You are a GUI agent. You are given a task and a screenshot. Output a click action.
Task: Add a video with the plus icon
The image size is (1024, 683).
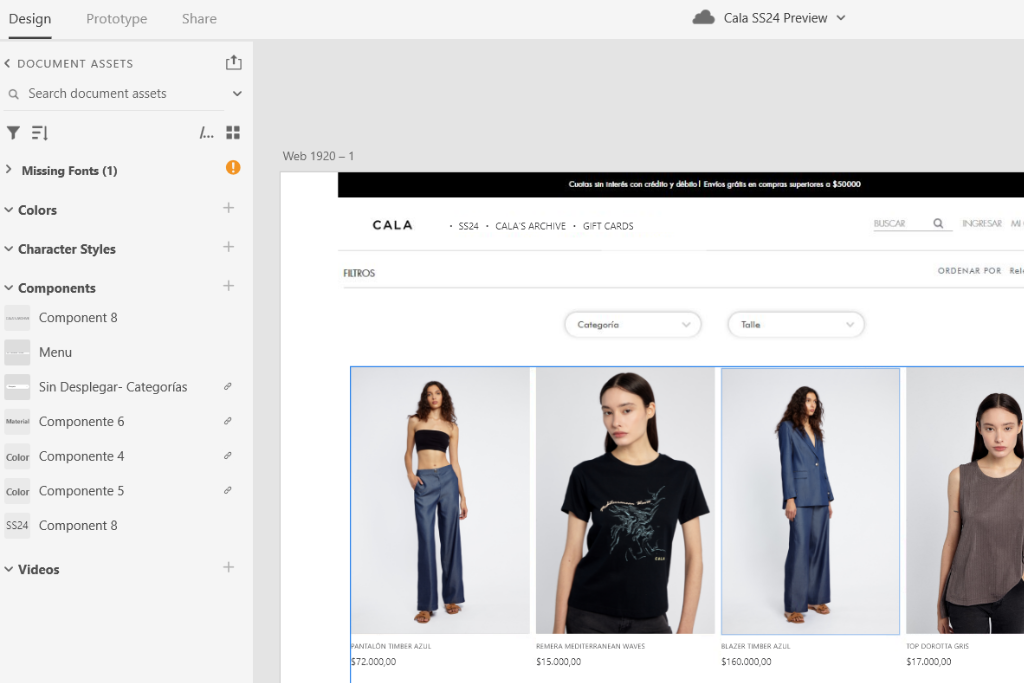pos(229,568)
